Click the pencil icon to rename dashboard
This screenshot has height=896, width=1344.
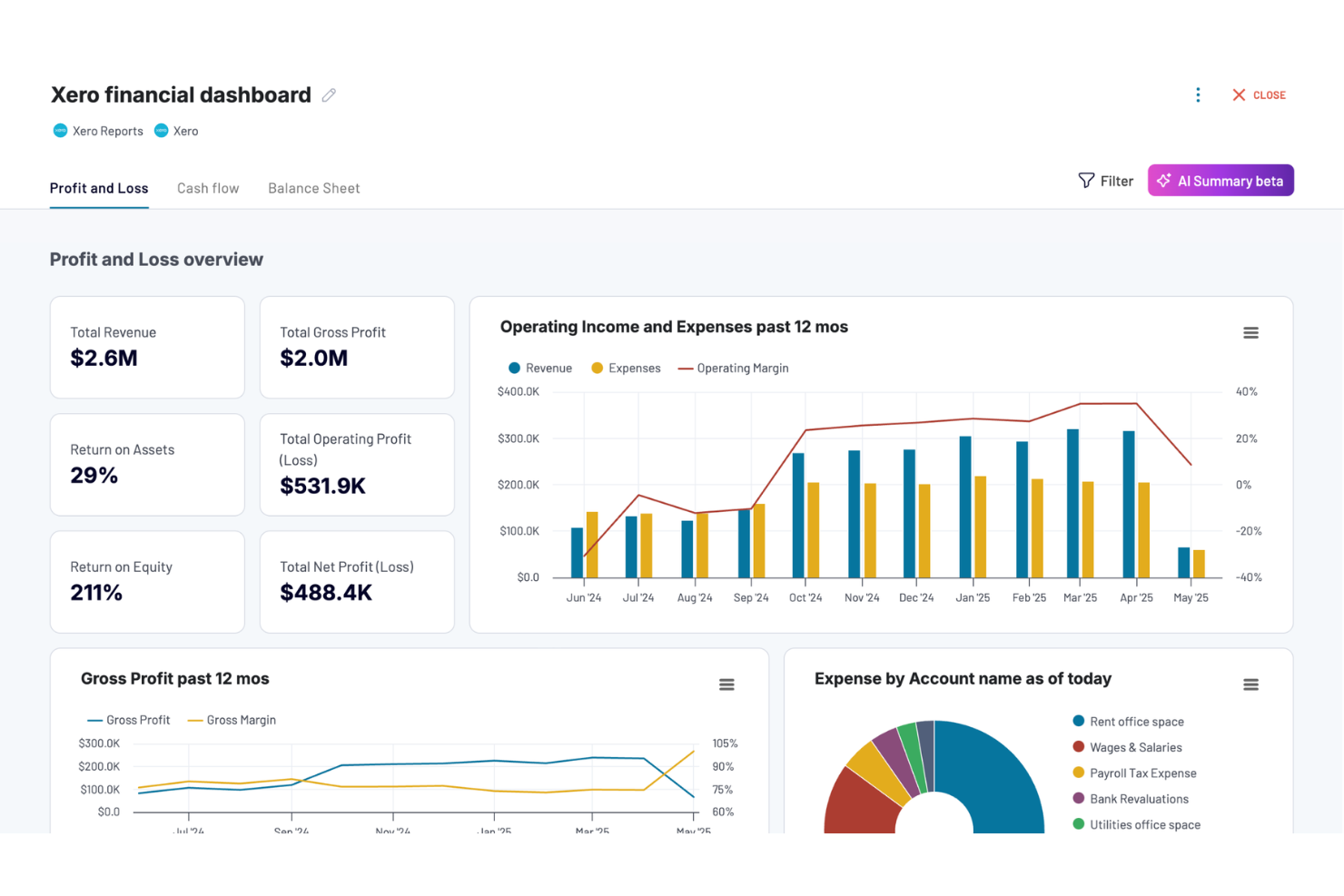[328, 94]
